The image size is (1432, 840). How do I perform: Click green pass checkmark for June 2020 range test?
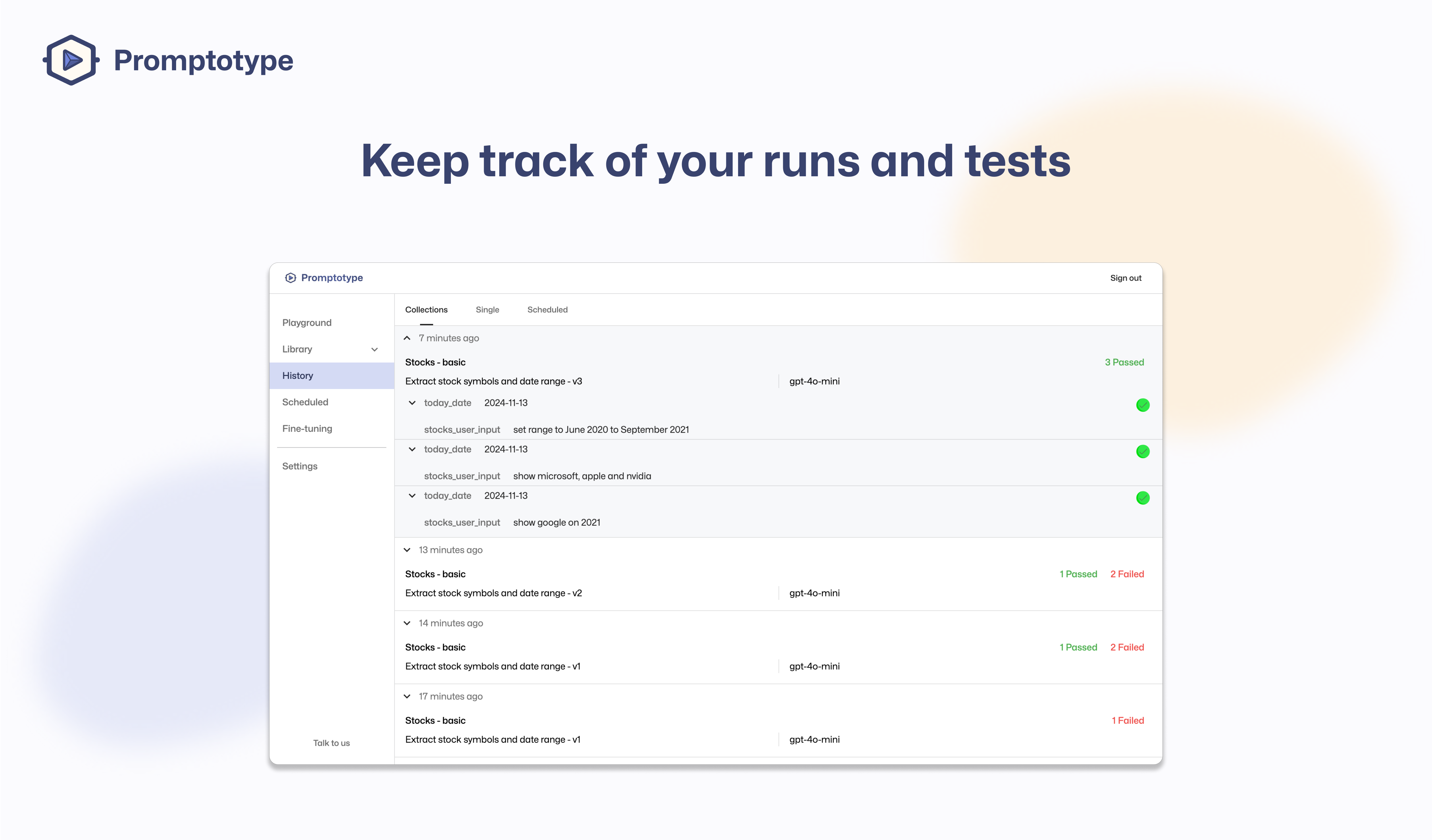coord(1142,405)
